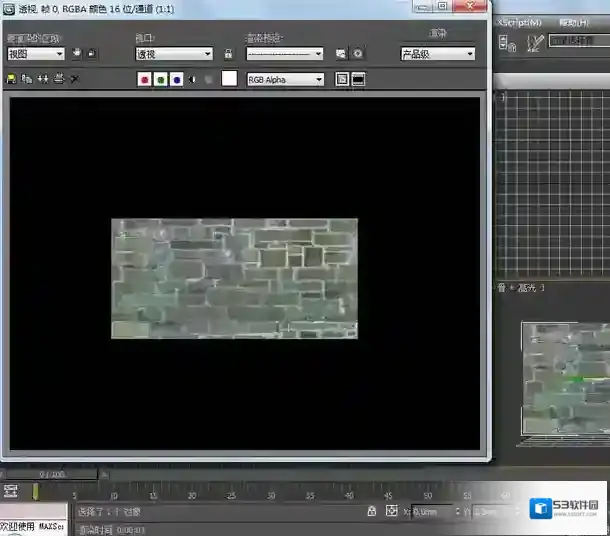
Task: Click the Clone Rendered Frame Window icon
Action: point(43,79)
